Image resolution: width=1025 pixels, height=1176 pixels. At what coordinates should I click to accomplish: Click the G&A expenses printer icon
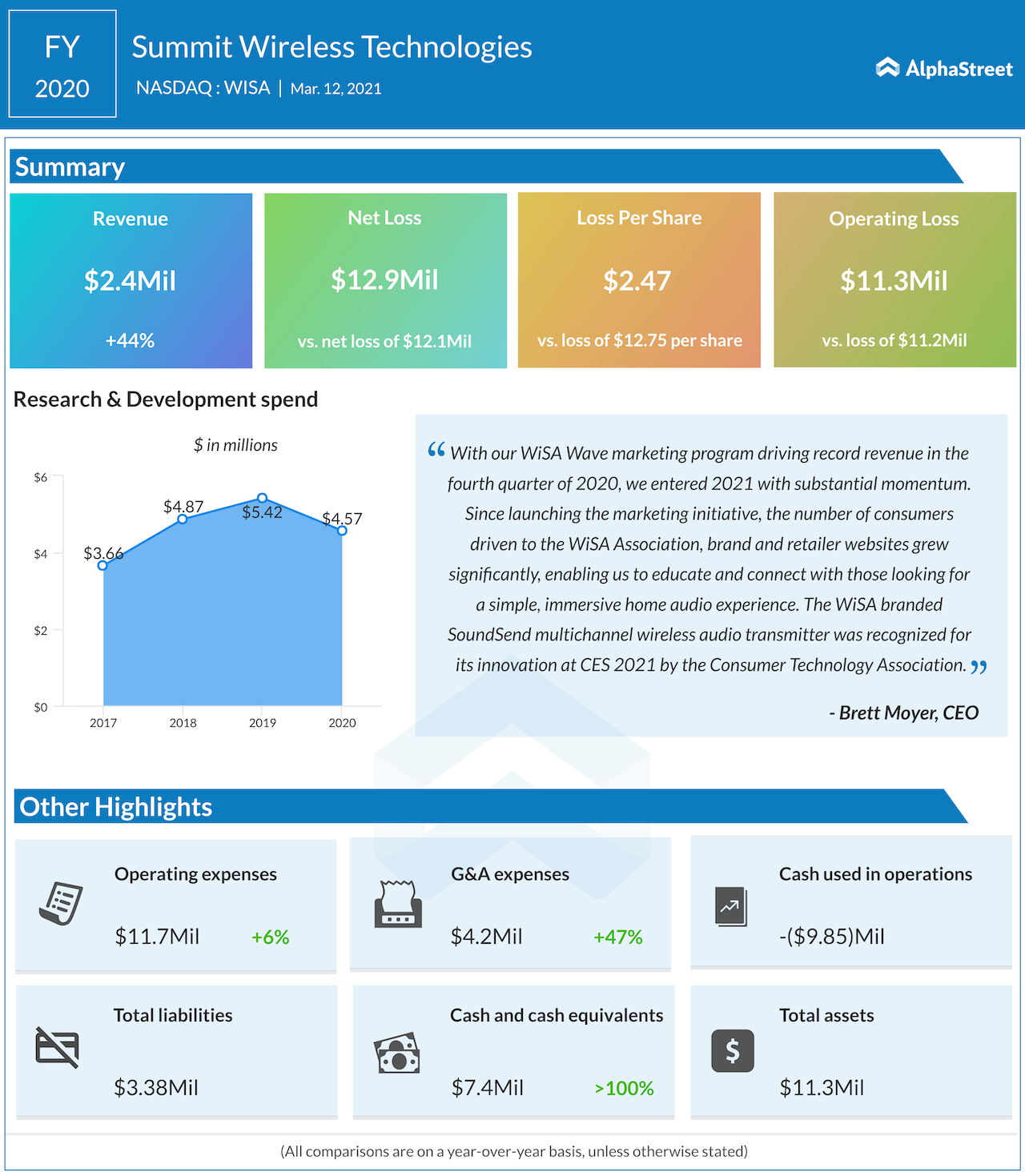point(398,904)
